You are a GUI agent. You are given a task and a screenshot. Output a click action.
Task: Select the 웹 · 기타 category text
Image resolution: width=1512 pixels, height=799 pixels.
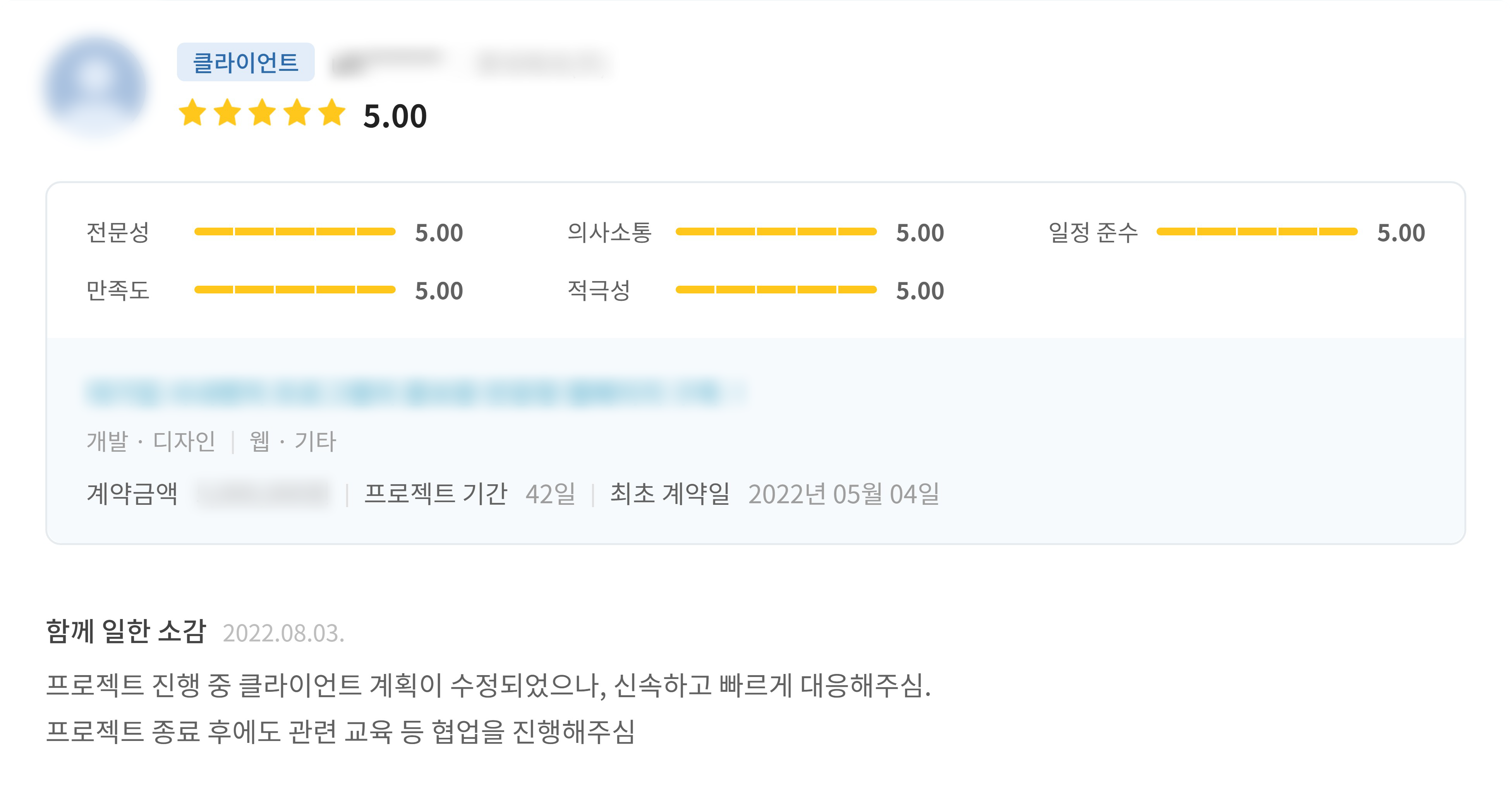pos(292,441)
